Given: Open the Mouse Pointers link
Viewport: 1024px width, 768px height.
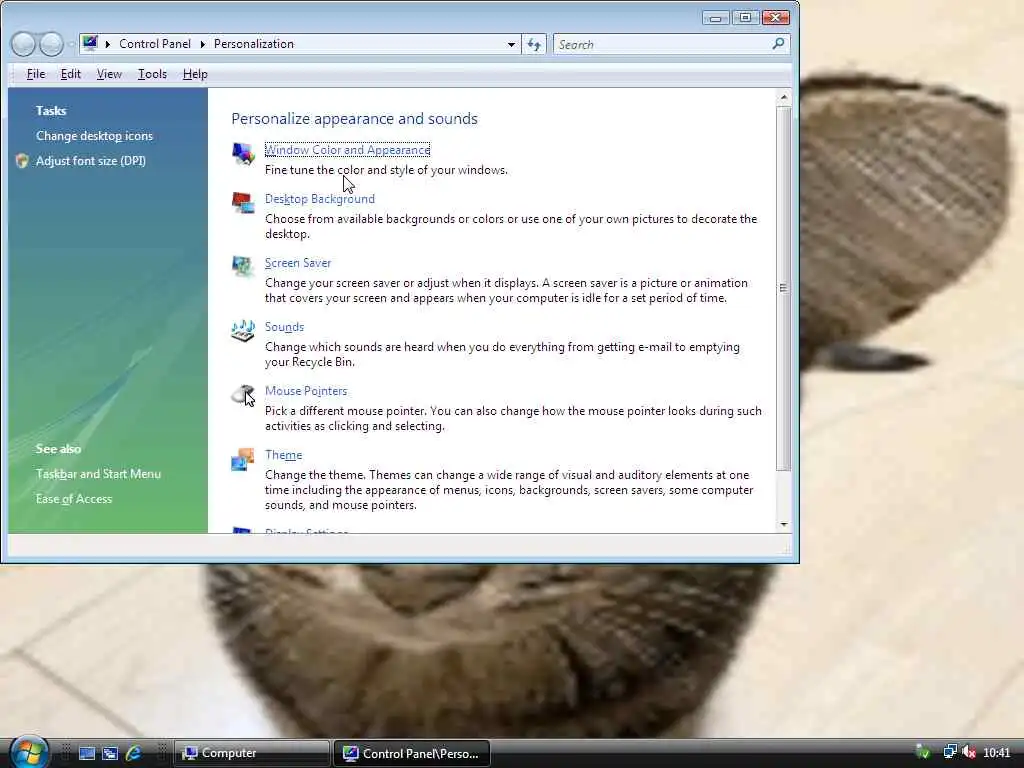Looking at the screenshot, I should pyautogui.click(x=306, y=391).
